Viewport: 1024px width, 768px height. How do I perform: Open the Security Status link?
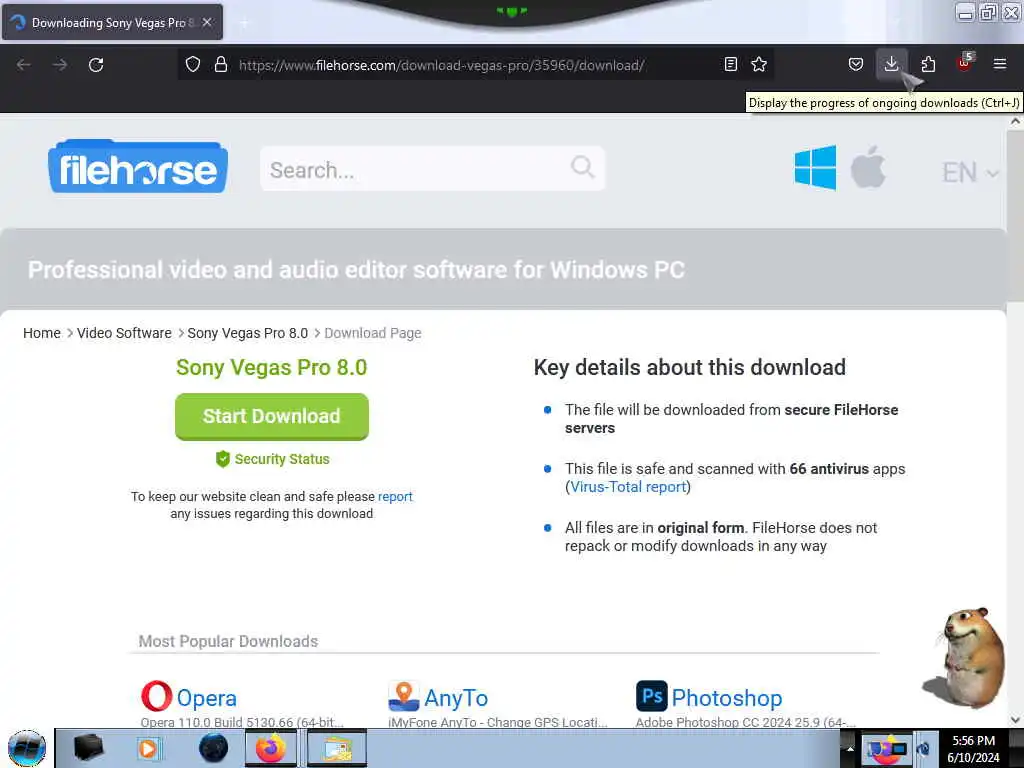272,459
